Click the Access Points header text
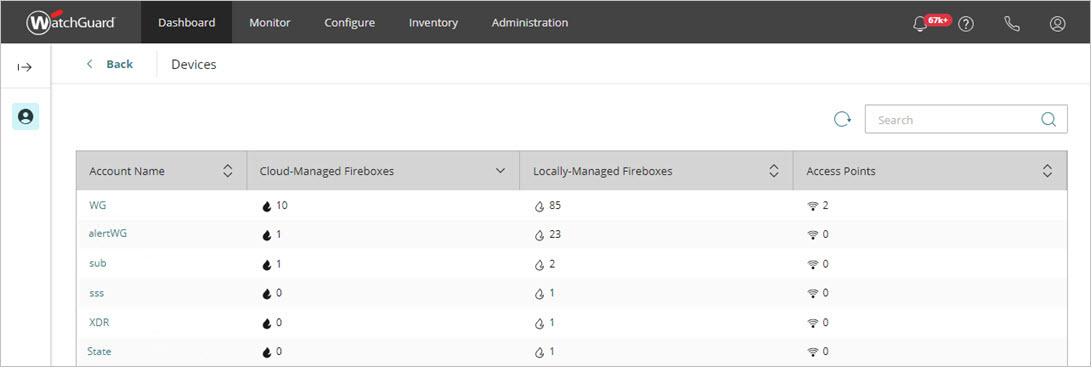1091x367 pixels. coord(841,171)
